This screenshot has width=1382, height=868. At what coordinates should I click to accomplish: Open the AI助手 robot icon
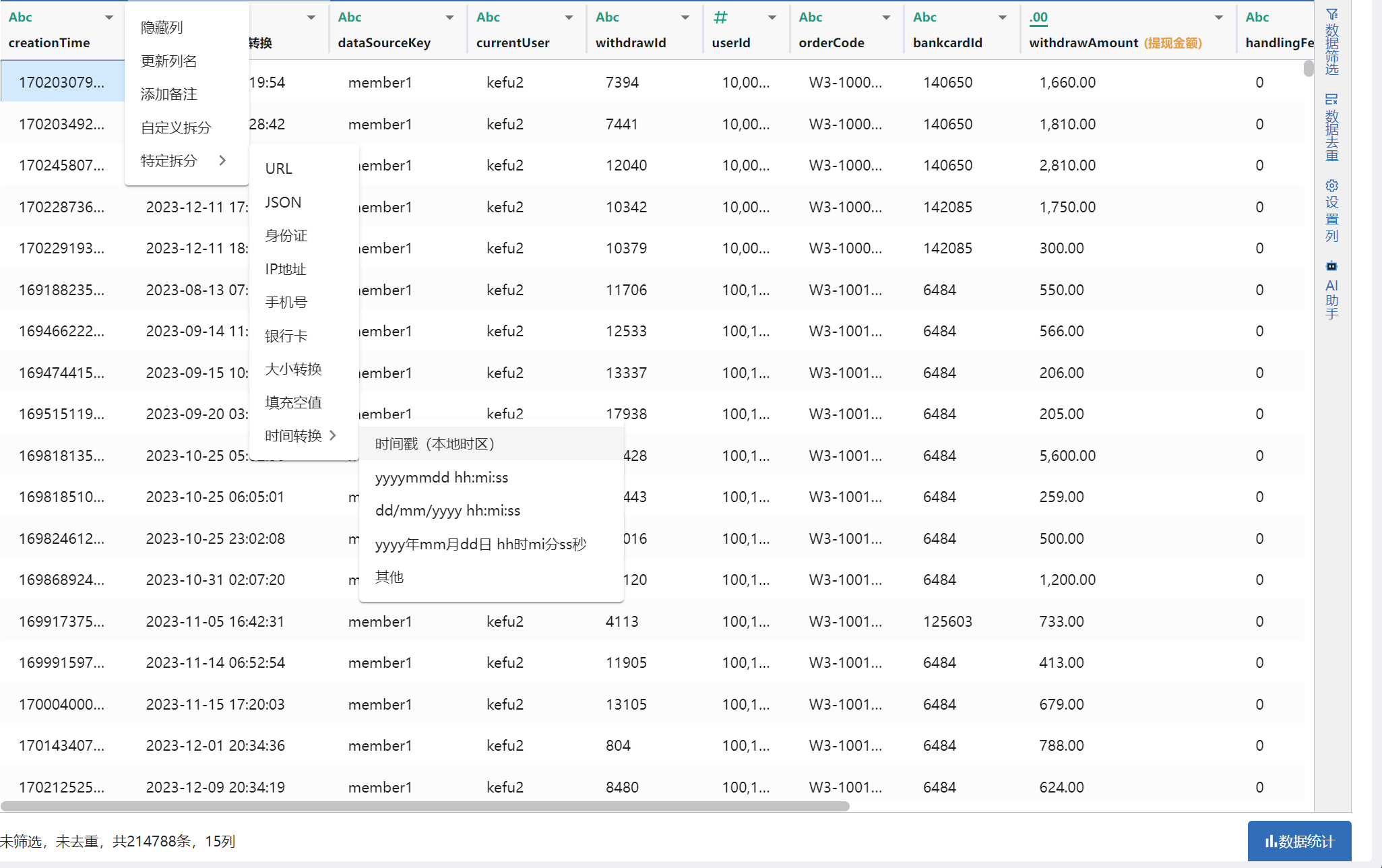1331,266
